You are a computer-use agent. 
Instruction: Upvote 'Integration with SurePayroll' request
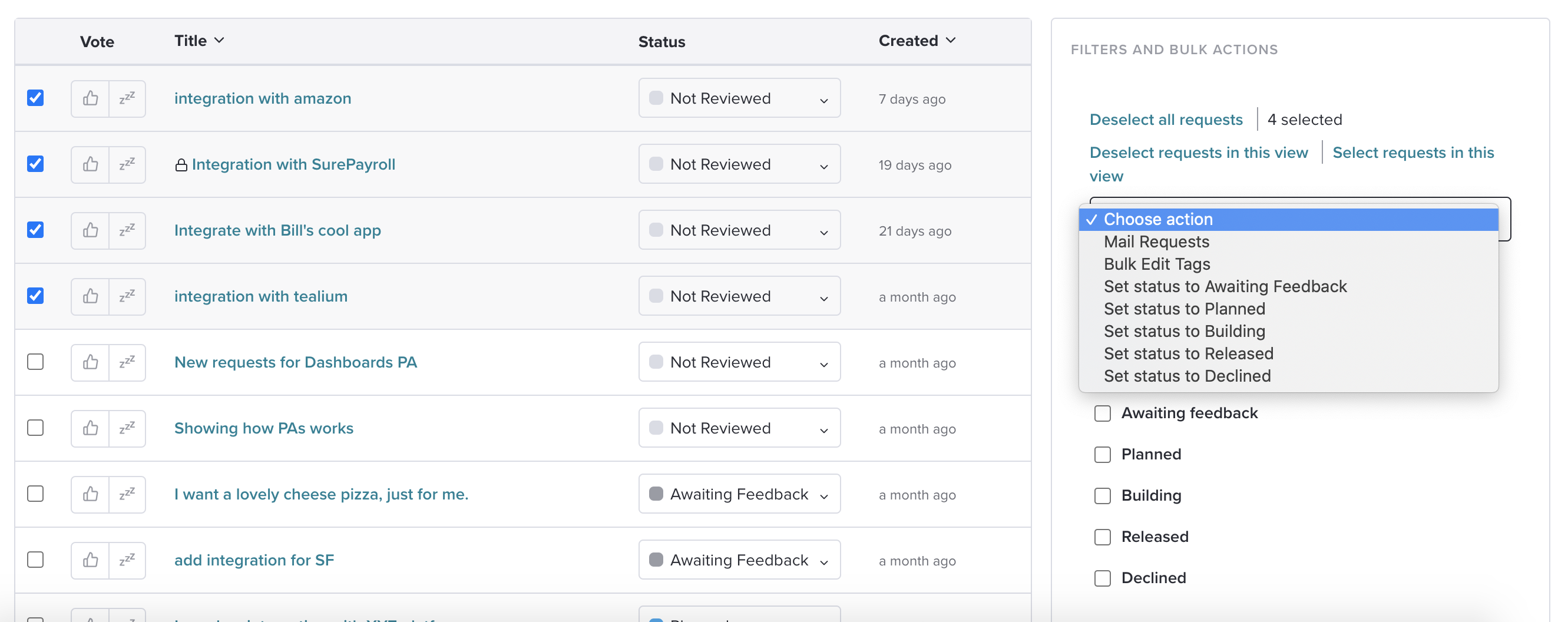(x=90, y=164)
